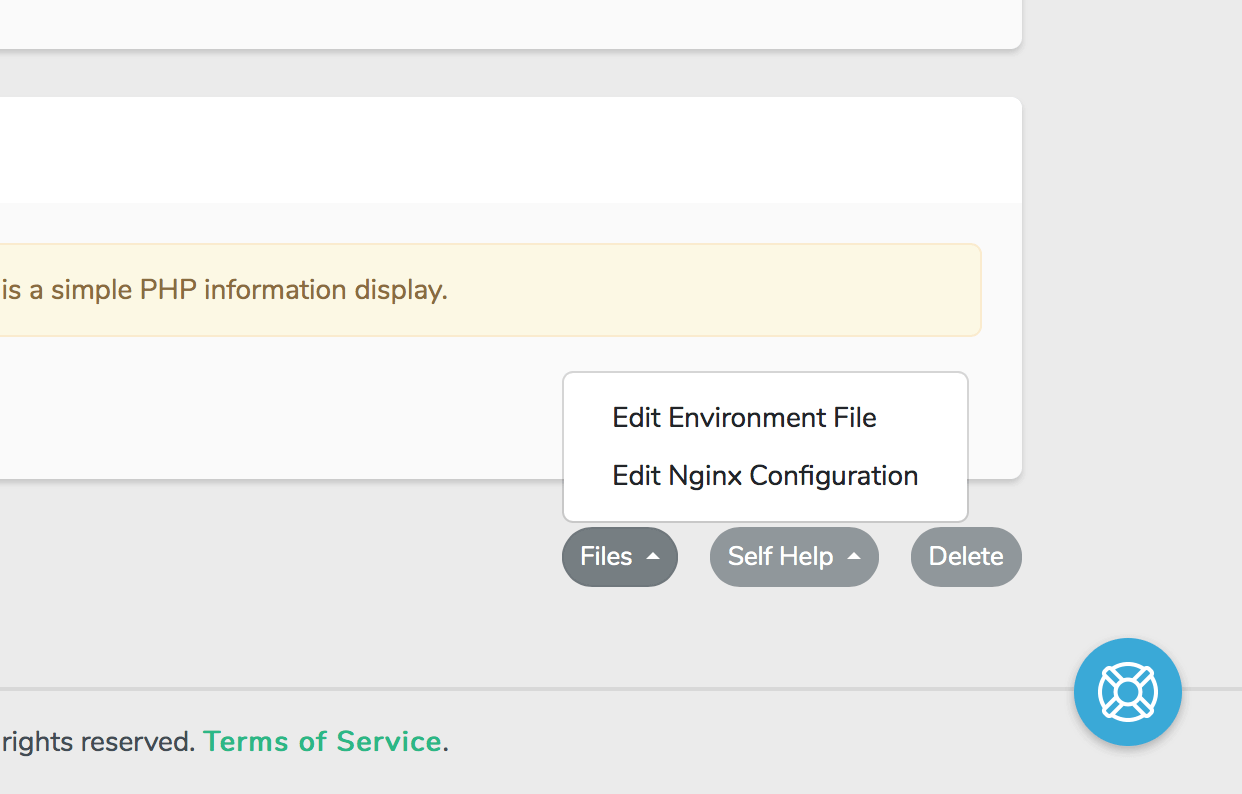Open the Self Help dropdown

point(794,556)
